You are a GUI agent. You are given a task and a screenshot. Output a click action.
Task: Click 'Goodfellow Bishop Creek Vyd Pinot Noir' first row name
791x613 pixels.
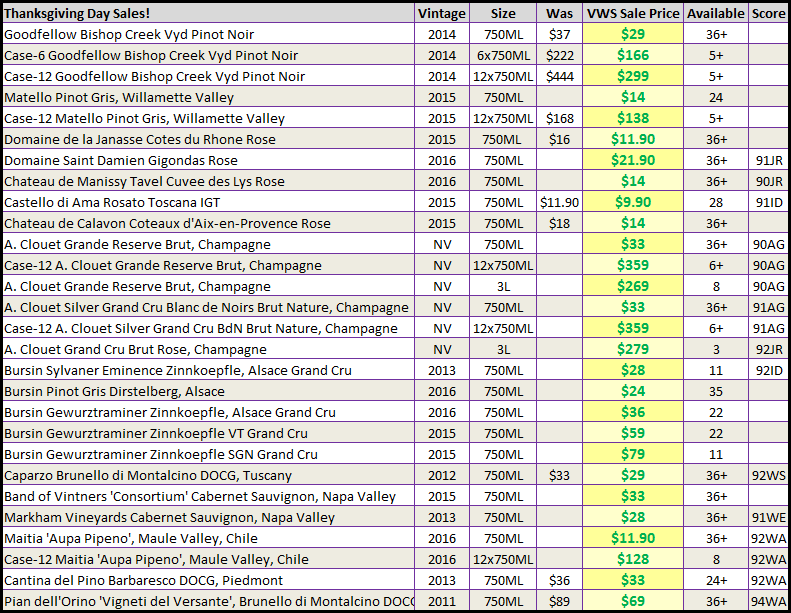129,34
